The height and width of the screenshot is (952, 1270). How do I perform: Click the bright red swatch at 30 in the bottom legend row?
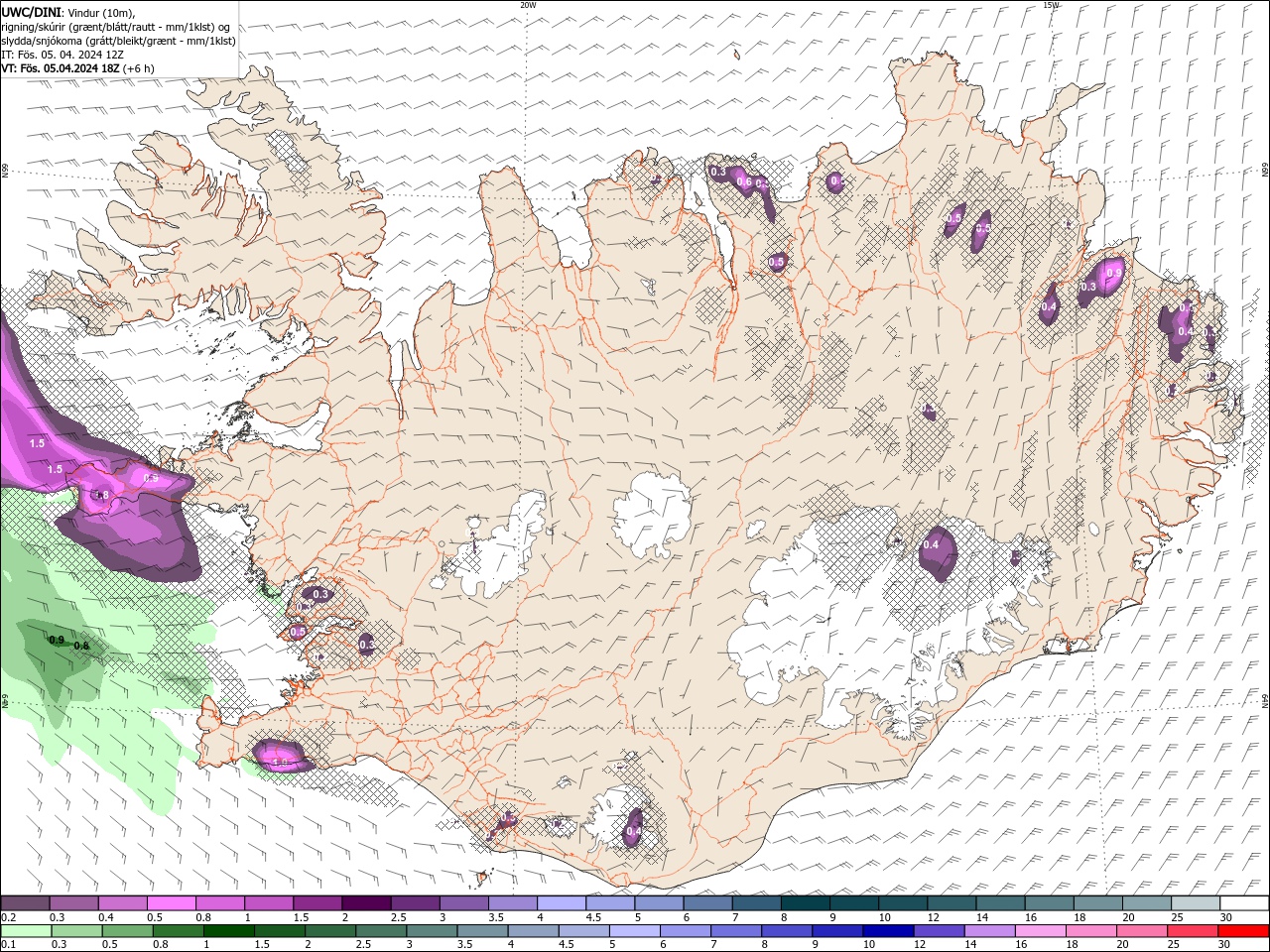1243,931
